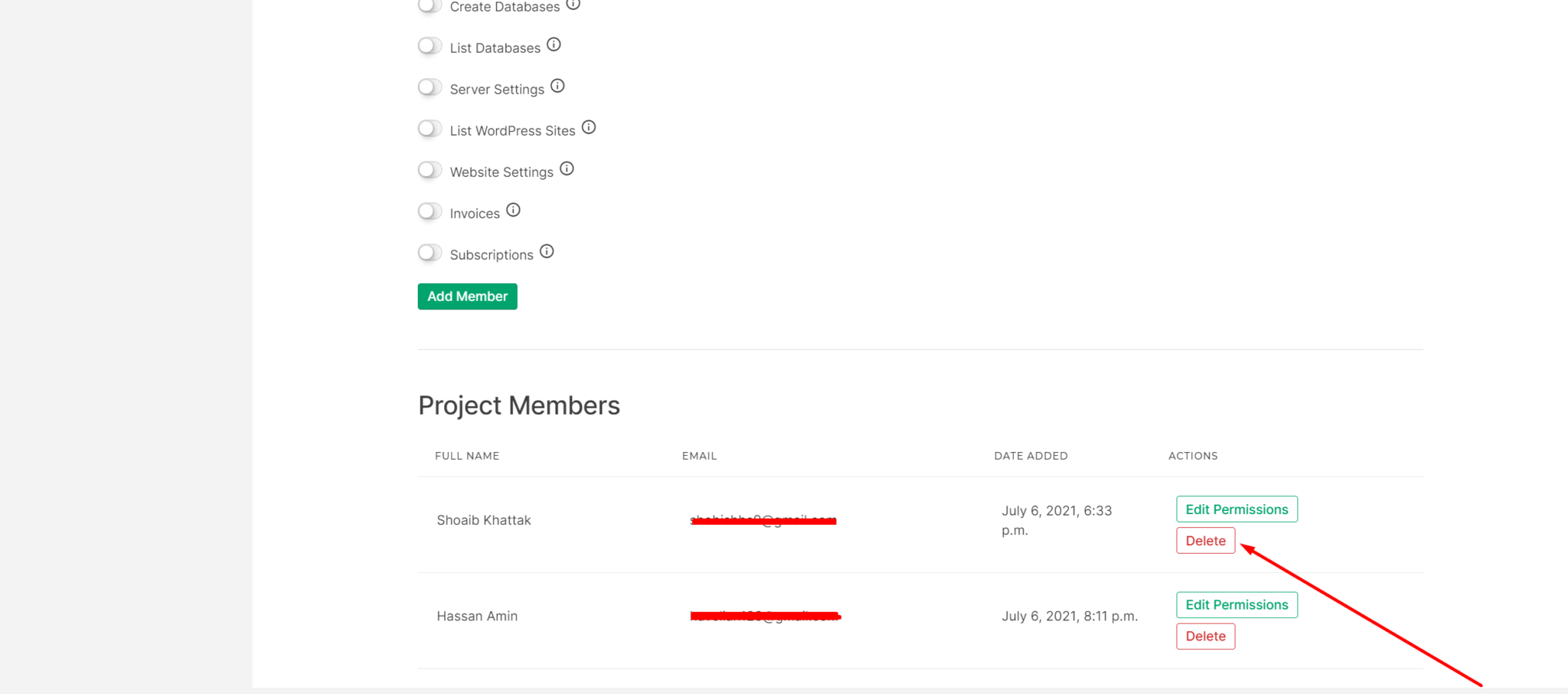Click the info icon beside Invoices

(x=514, y=209)
